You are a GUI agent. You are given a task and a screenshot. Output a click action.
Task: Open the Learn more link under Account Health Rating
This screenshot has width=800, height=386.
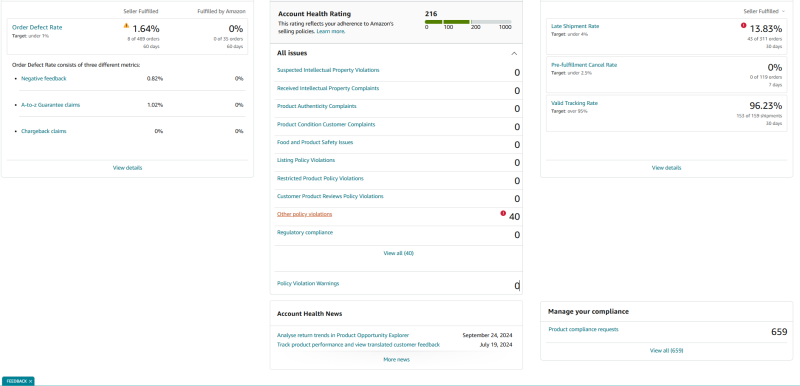coord(331,31)
